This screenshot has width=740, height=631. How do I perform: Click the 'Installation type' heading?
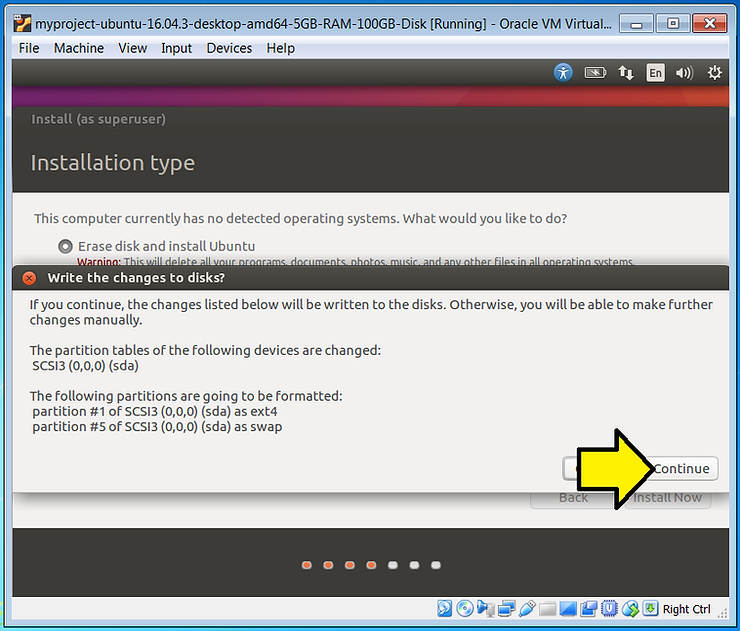(113, 163)
